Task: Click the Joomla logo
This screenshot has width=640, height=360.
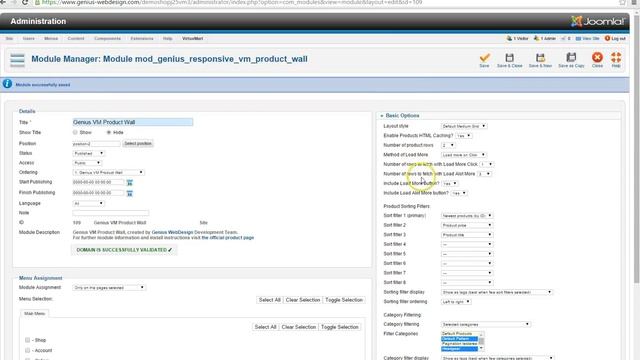Action: tap(598, 21)
